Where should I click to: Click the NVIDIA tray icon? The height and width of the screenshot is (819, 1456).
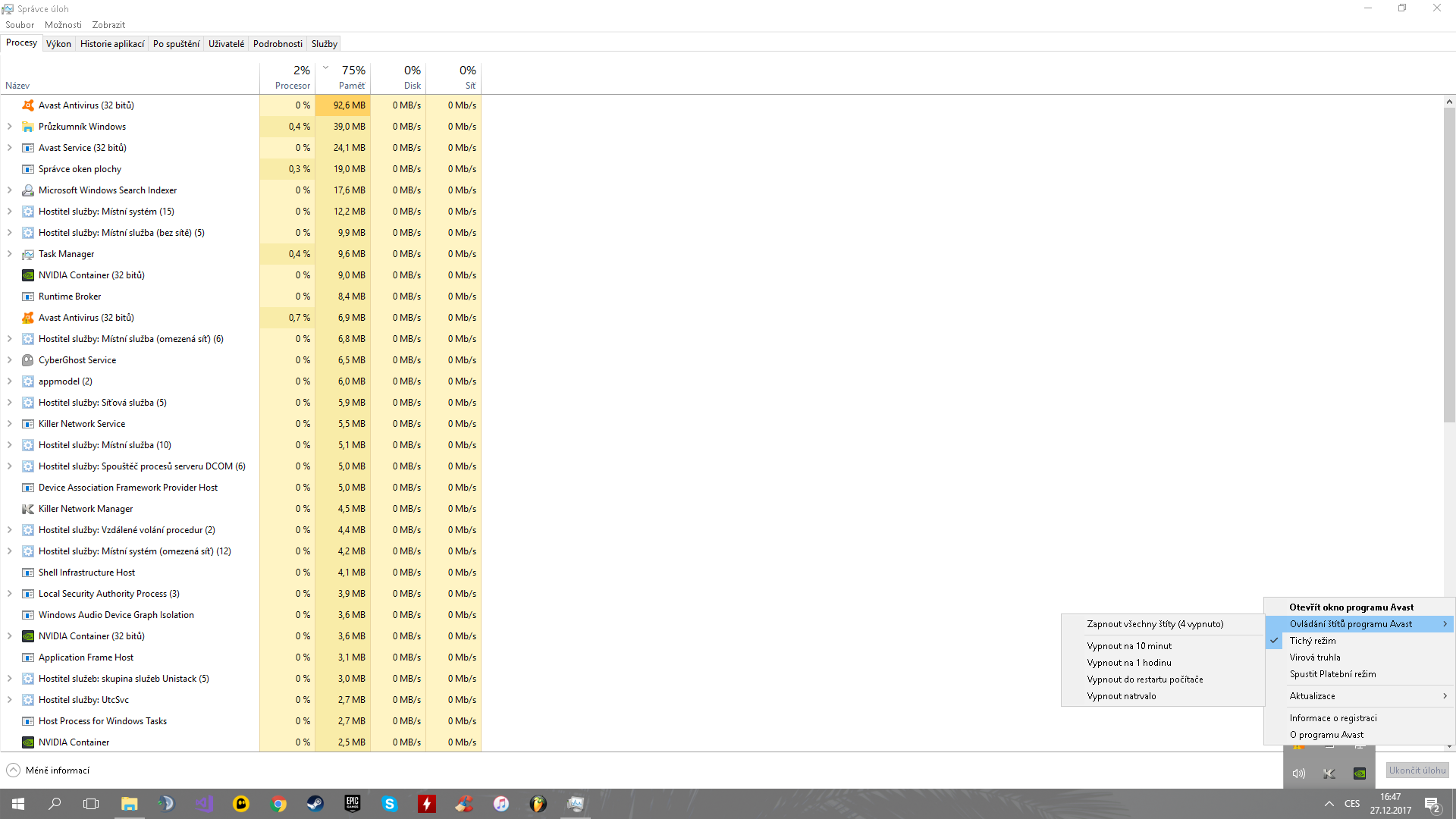(x=1360, y=773)
